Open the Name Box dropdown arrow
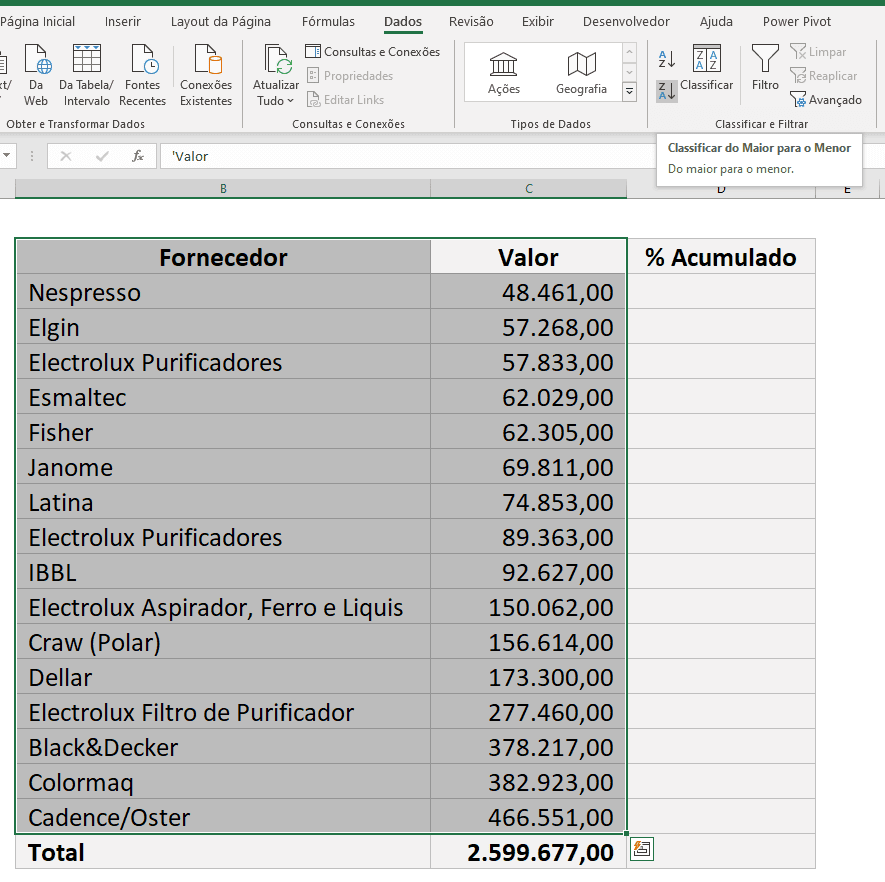885x882 pixels. (x=6, y=156)
